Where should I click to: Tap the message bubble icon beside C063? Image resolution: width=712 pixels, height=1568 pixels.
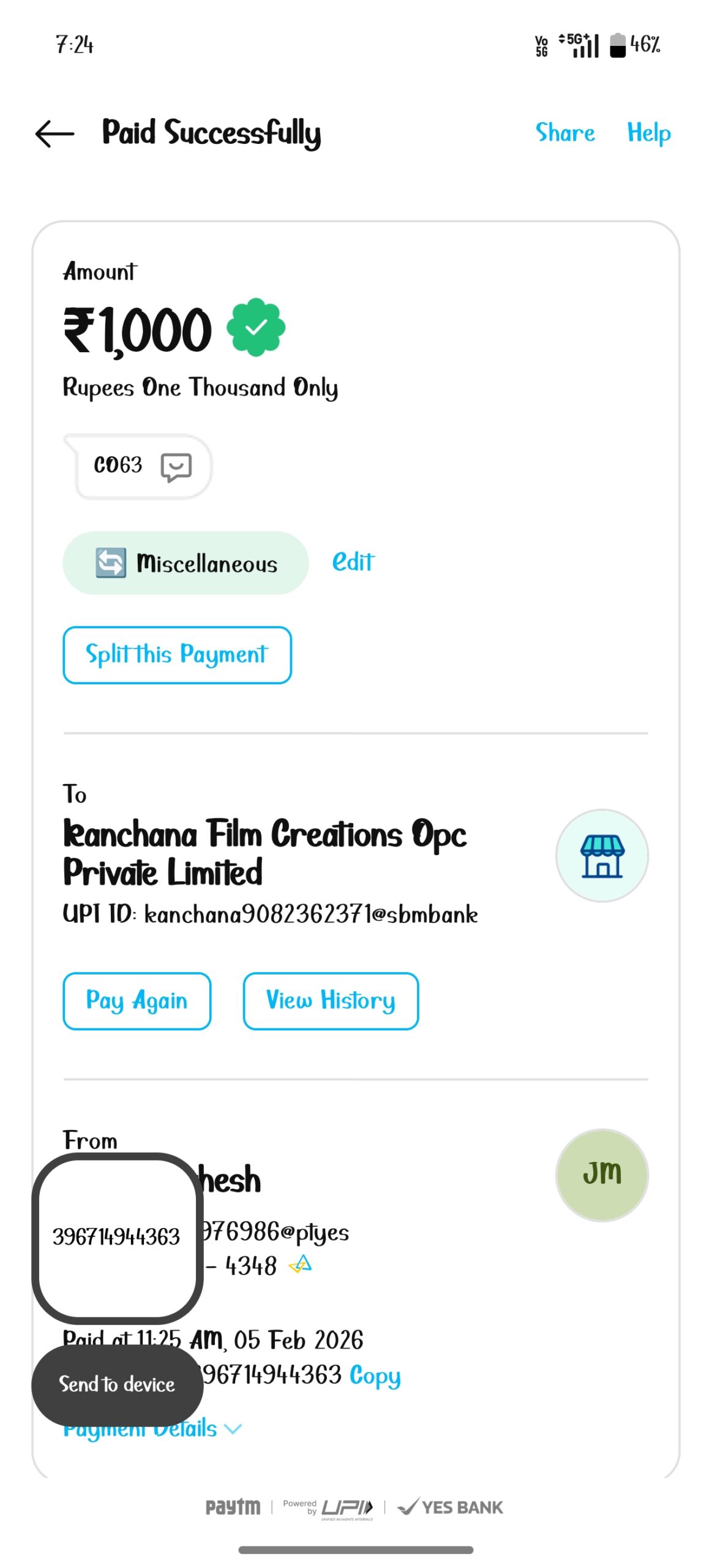pos(176,467)
